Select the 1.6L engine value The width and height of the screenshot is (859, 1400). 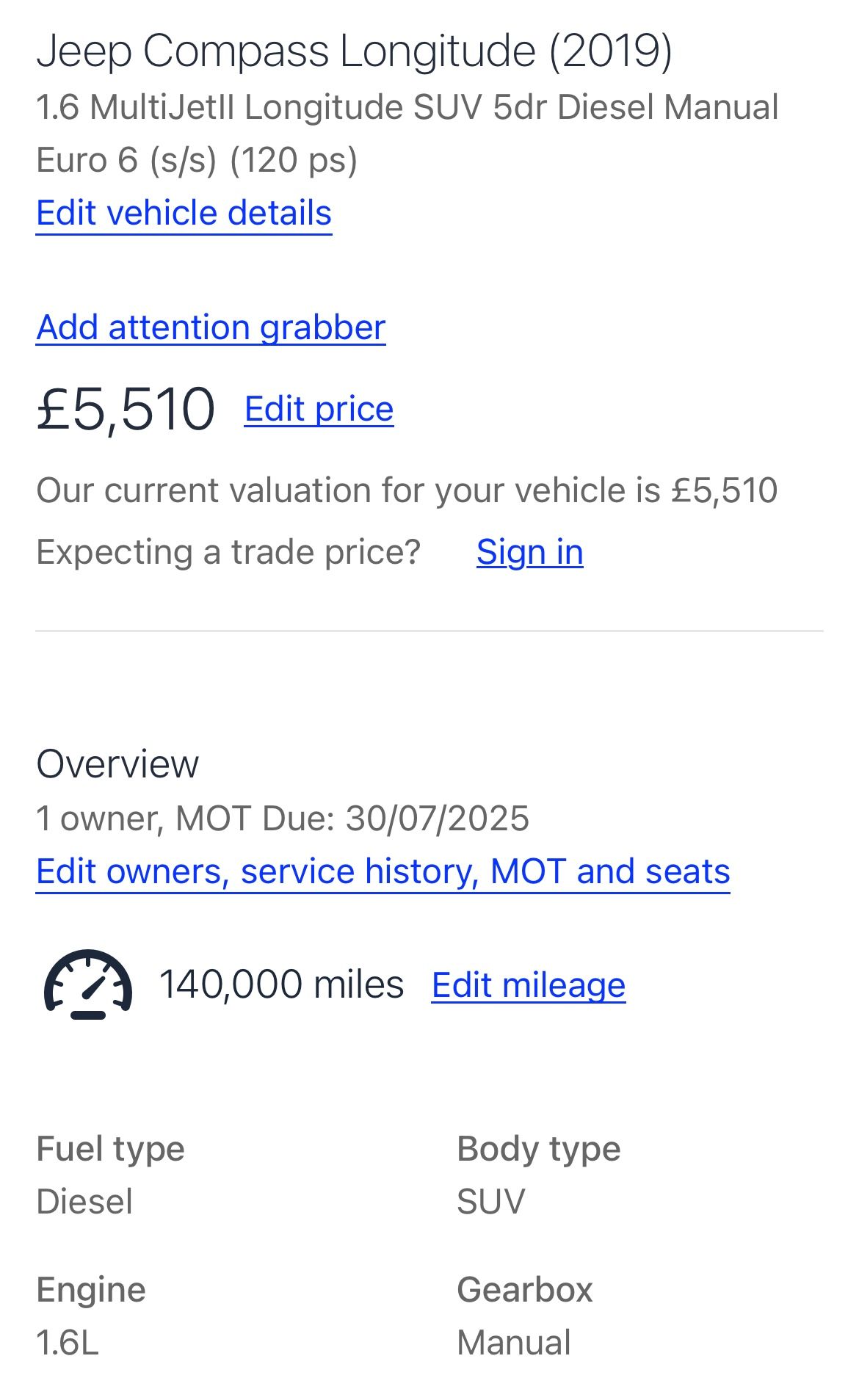[67, 1343]
